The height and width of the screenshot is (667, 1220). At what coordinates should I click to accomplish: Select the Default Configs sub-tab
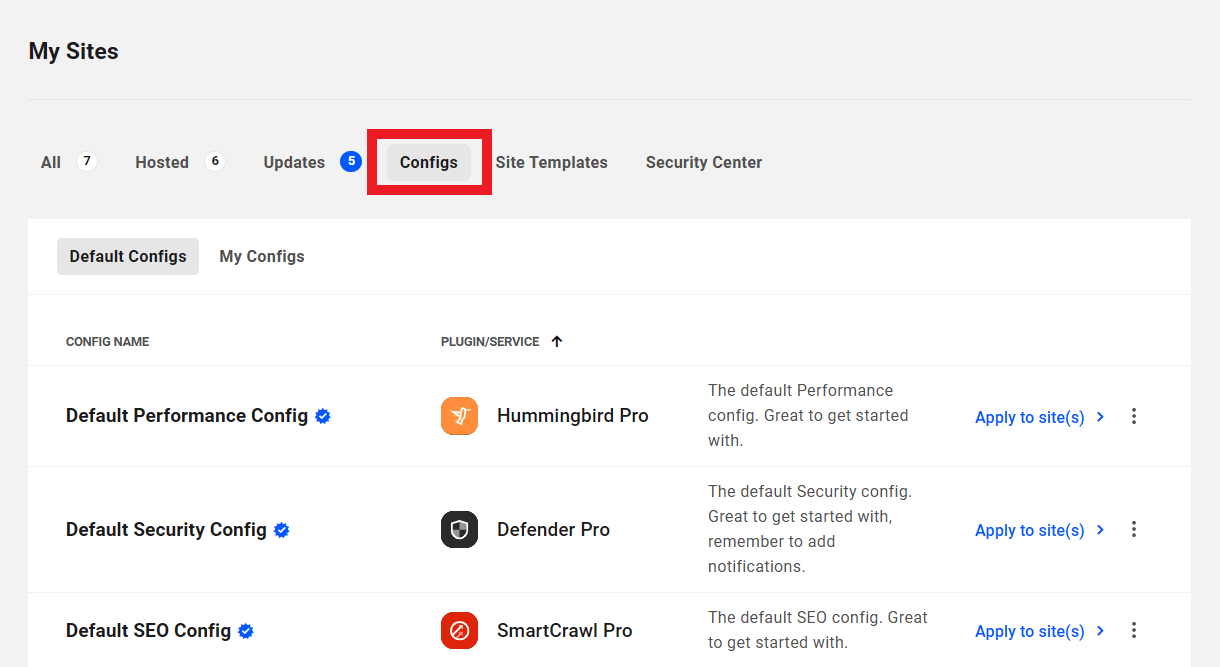point(128,256)
